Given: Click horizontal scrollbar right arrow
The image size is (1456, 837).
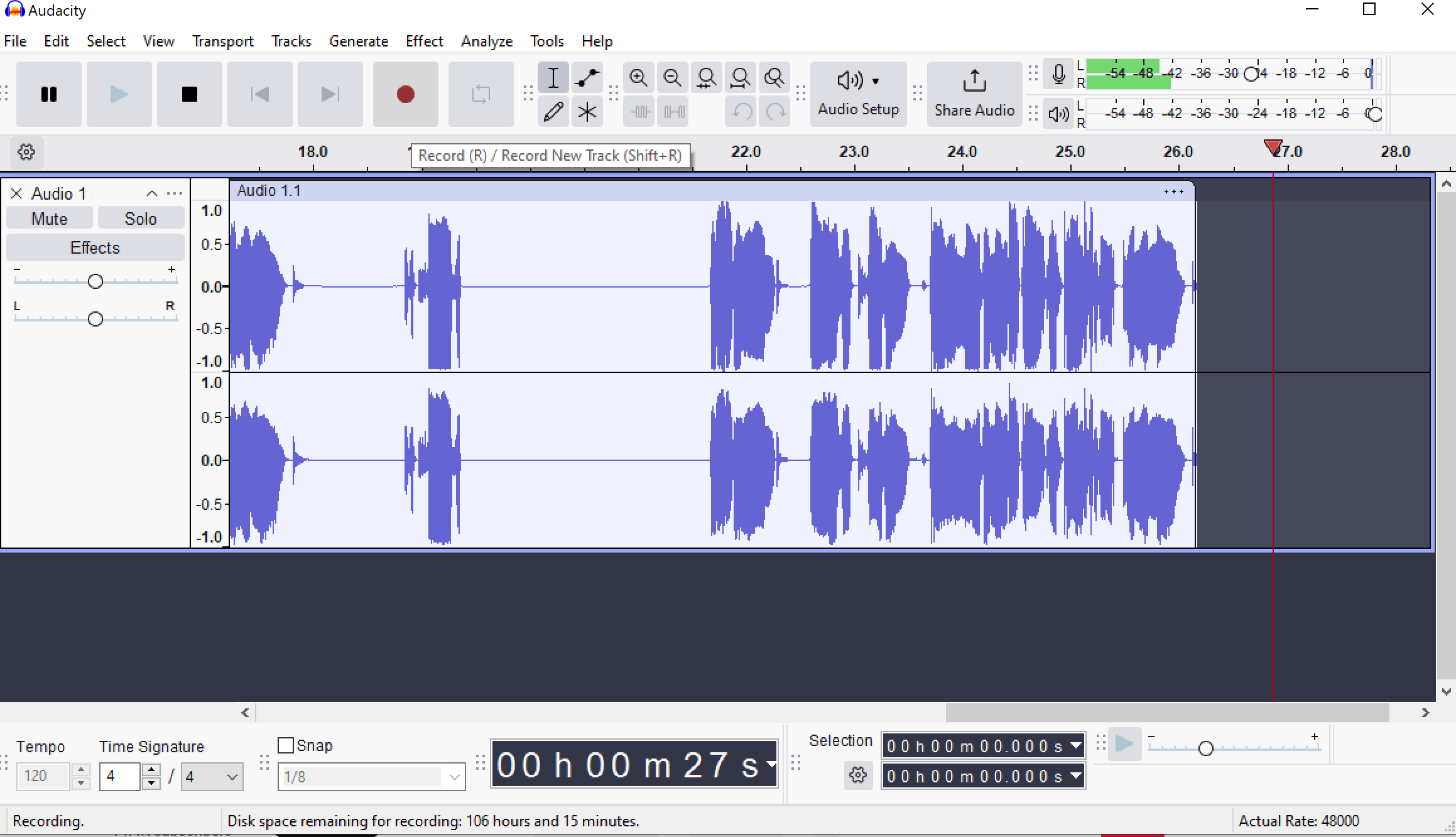Looking at the screenshot, I should pos(1425,713).
